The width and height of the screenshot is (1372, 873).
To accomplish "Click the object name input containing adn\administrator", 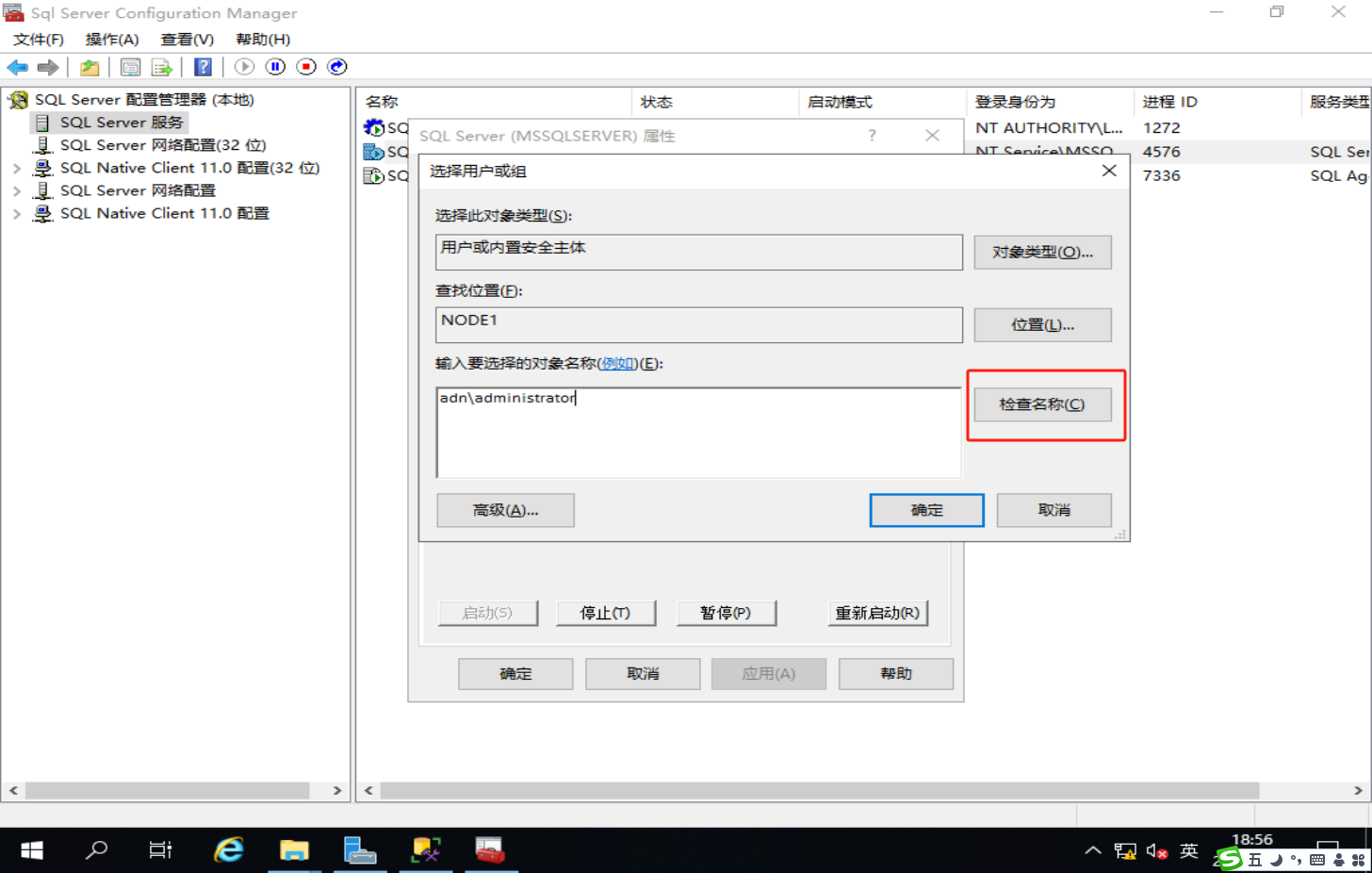I will pos(698,432).
